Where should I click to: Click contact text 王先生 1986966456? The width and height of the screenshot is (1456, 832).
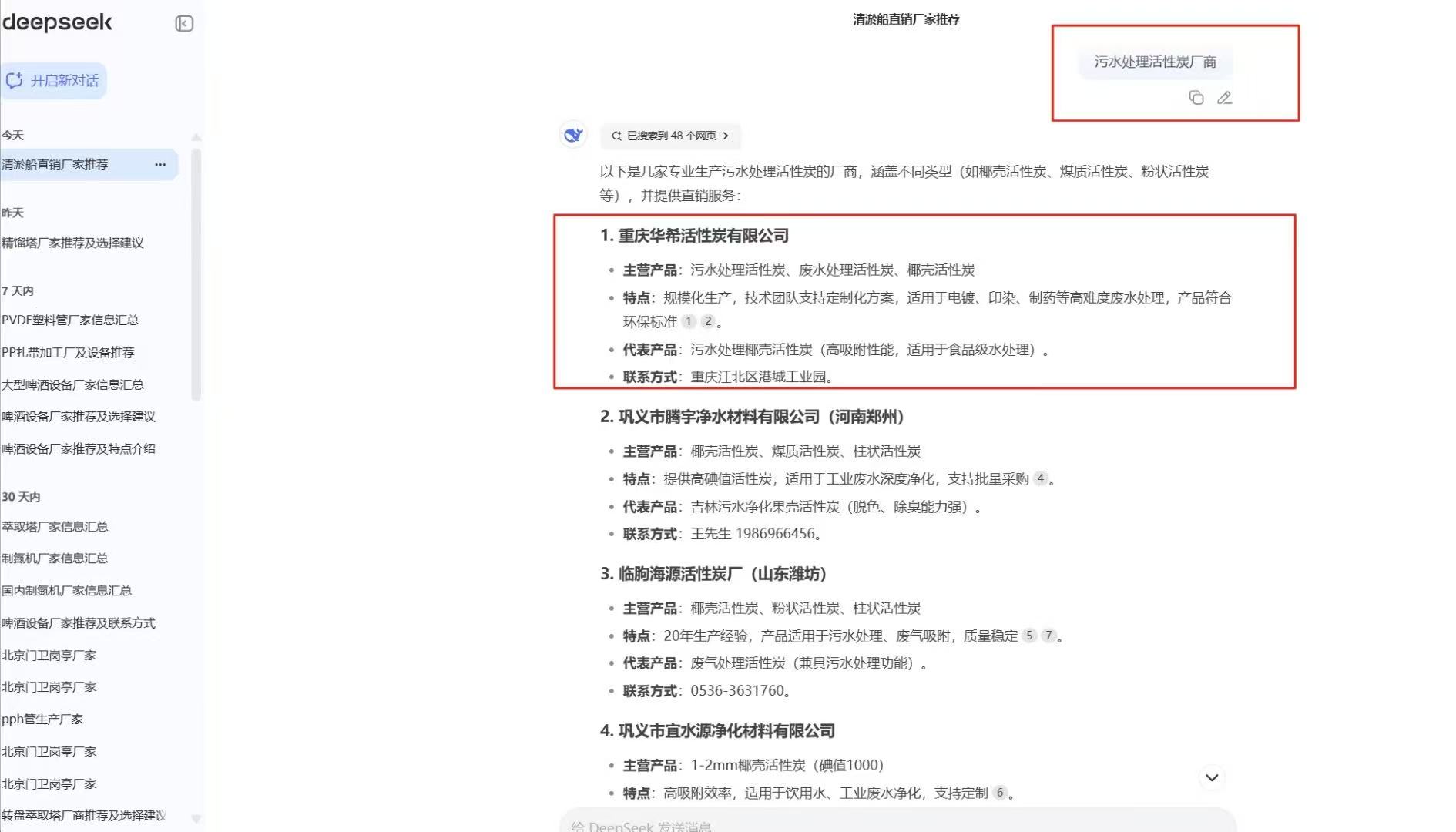coord(753,534)
